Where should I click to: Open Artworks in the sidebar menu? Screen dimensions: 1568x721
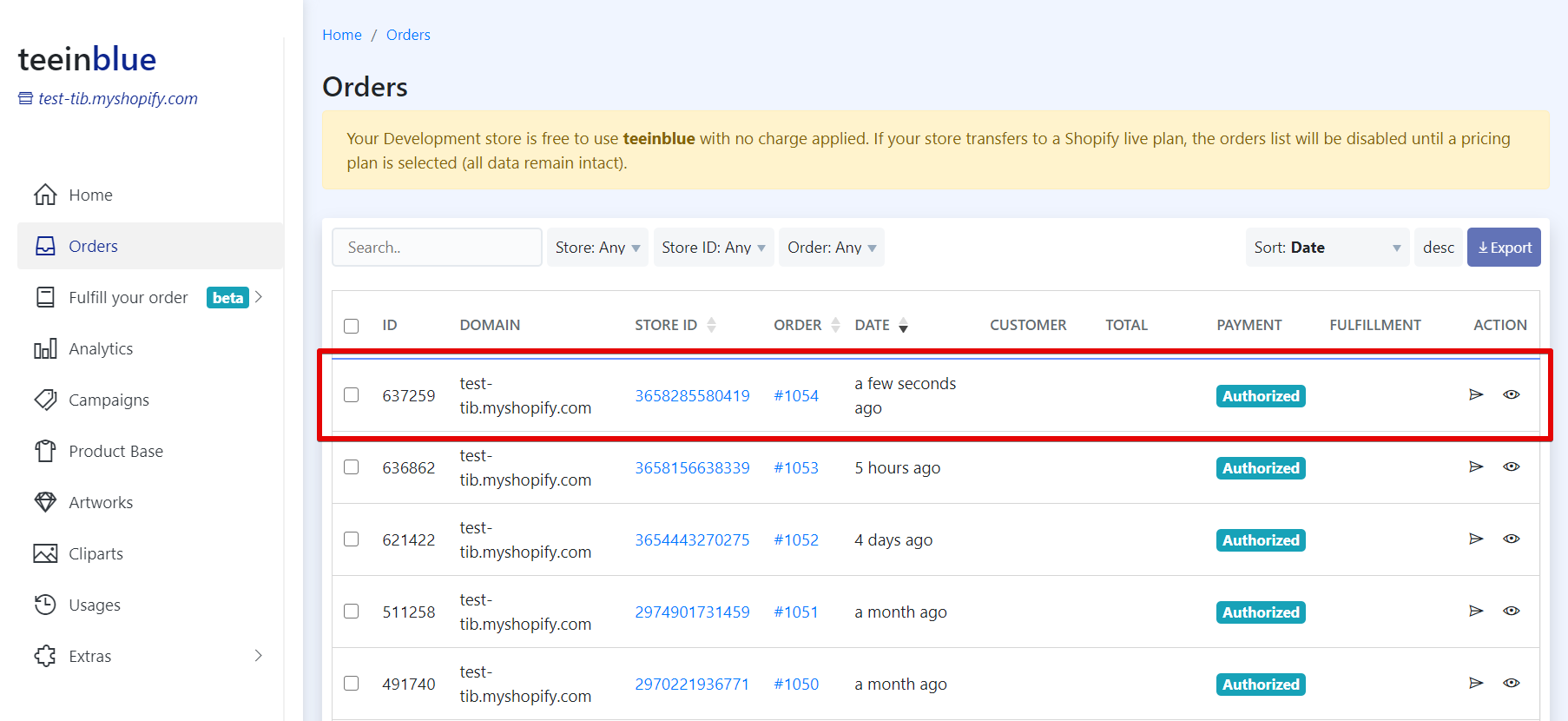[150, 502]
